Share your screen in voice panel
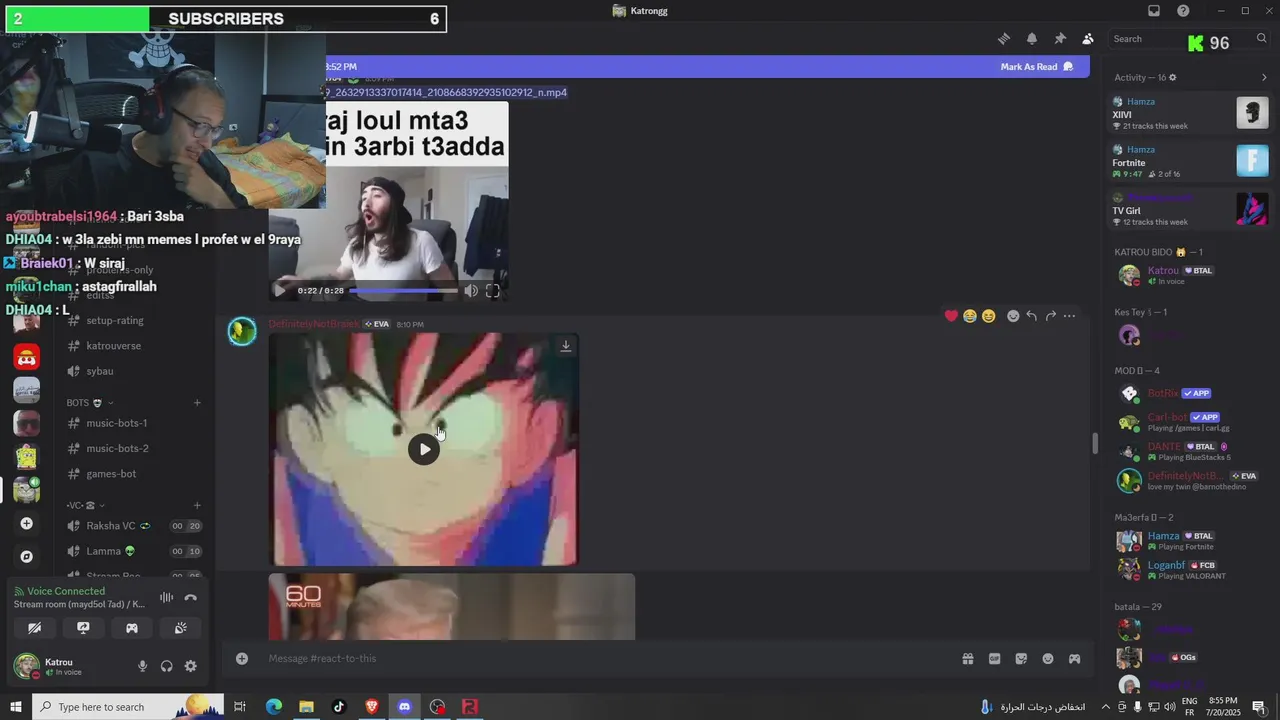 pyautogui.click(x=83, y=628)
